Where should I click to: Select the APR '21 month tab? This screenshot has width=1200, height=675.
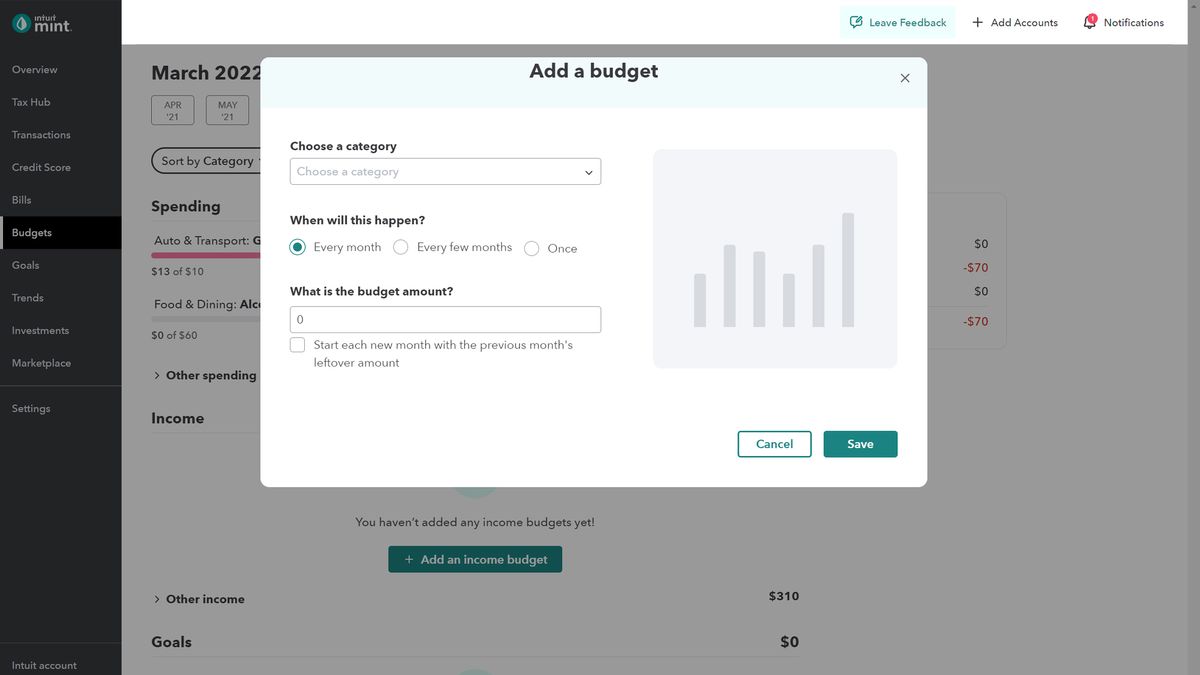click(x=172, y=110)
